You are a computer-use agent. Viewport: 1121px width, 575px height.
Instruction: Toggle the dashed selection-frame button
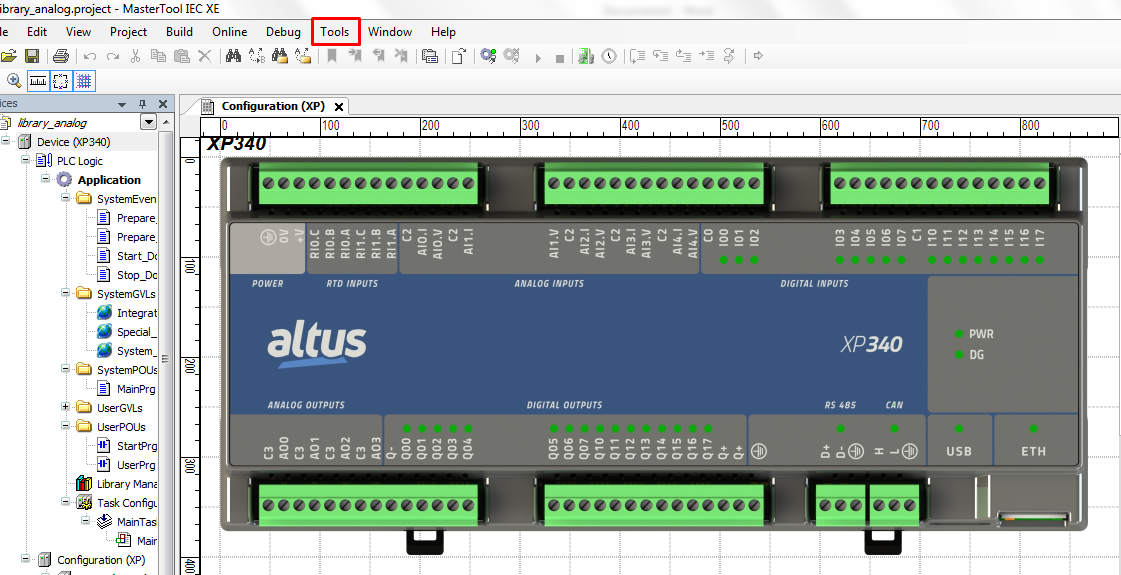point(61,81)
